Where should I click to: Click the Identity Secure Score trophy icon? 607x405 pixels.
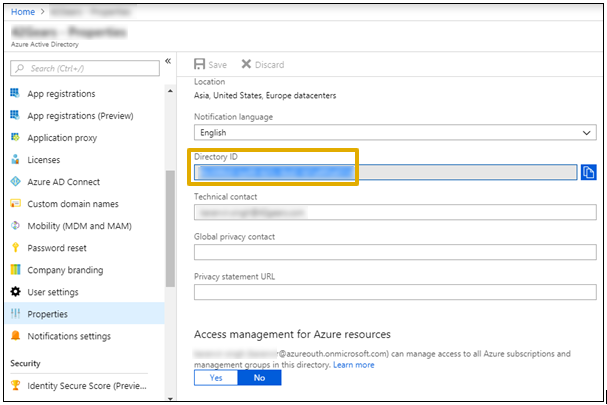click(x=16, y=384)
